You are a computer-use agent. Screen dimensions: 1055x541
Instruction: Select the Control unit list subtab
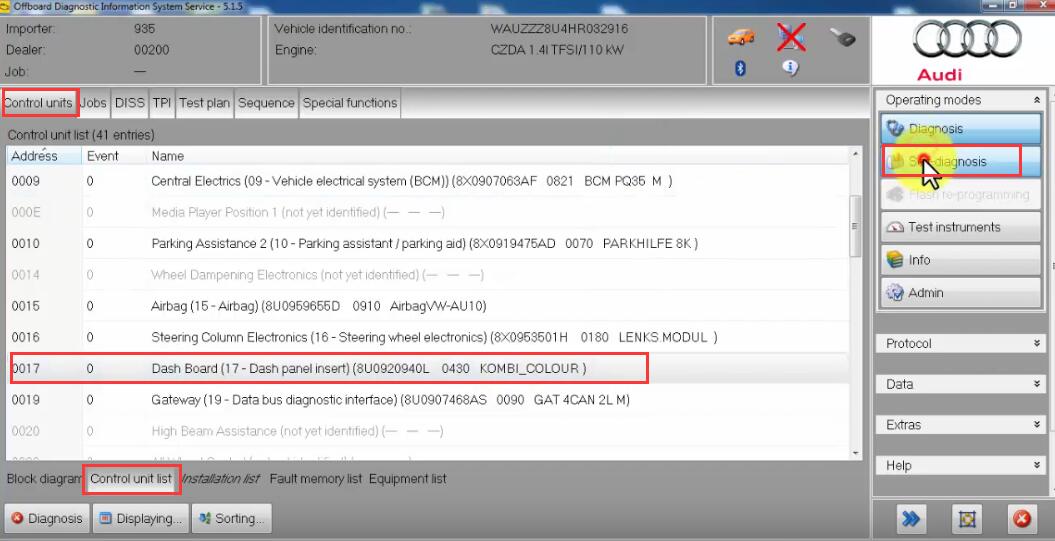coord(131,479)
